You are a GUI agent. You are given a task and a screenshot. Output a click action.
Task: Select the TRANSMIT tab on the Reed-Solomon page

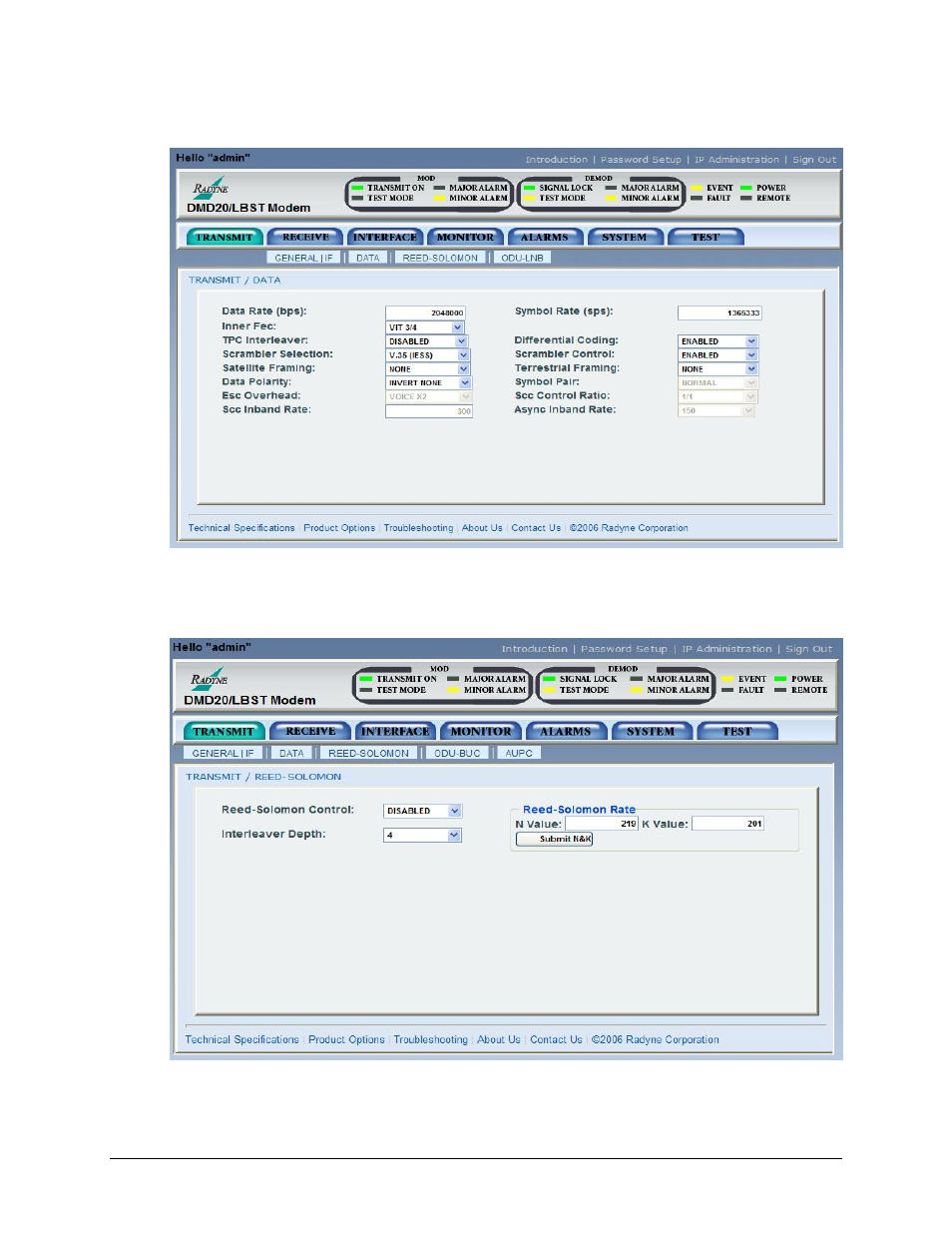tap(224, 732)
